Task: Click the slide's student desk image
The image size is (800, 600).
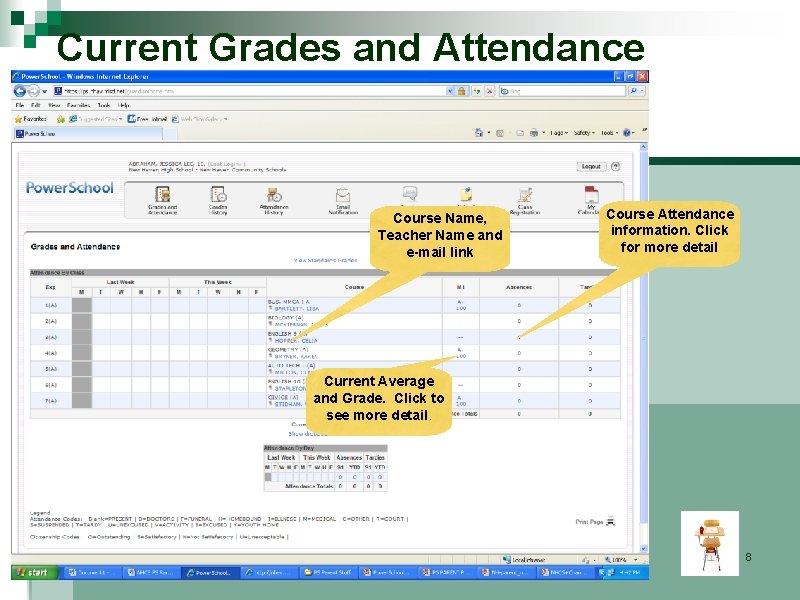Action: (710, 543)
